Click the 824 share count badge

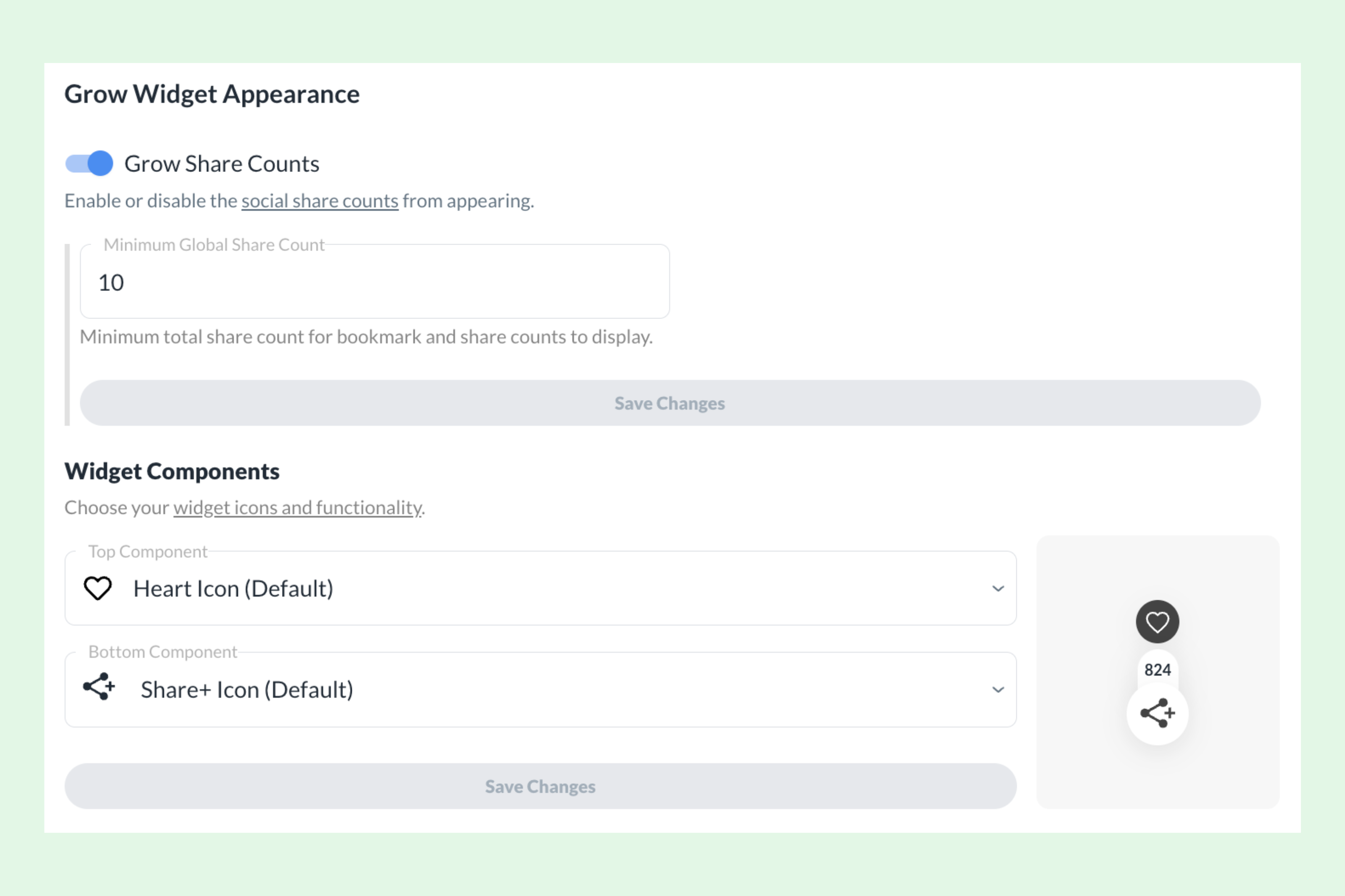click(x=1158, y=669)
